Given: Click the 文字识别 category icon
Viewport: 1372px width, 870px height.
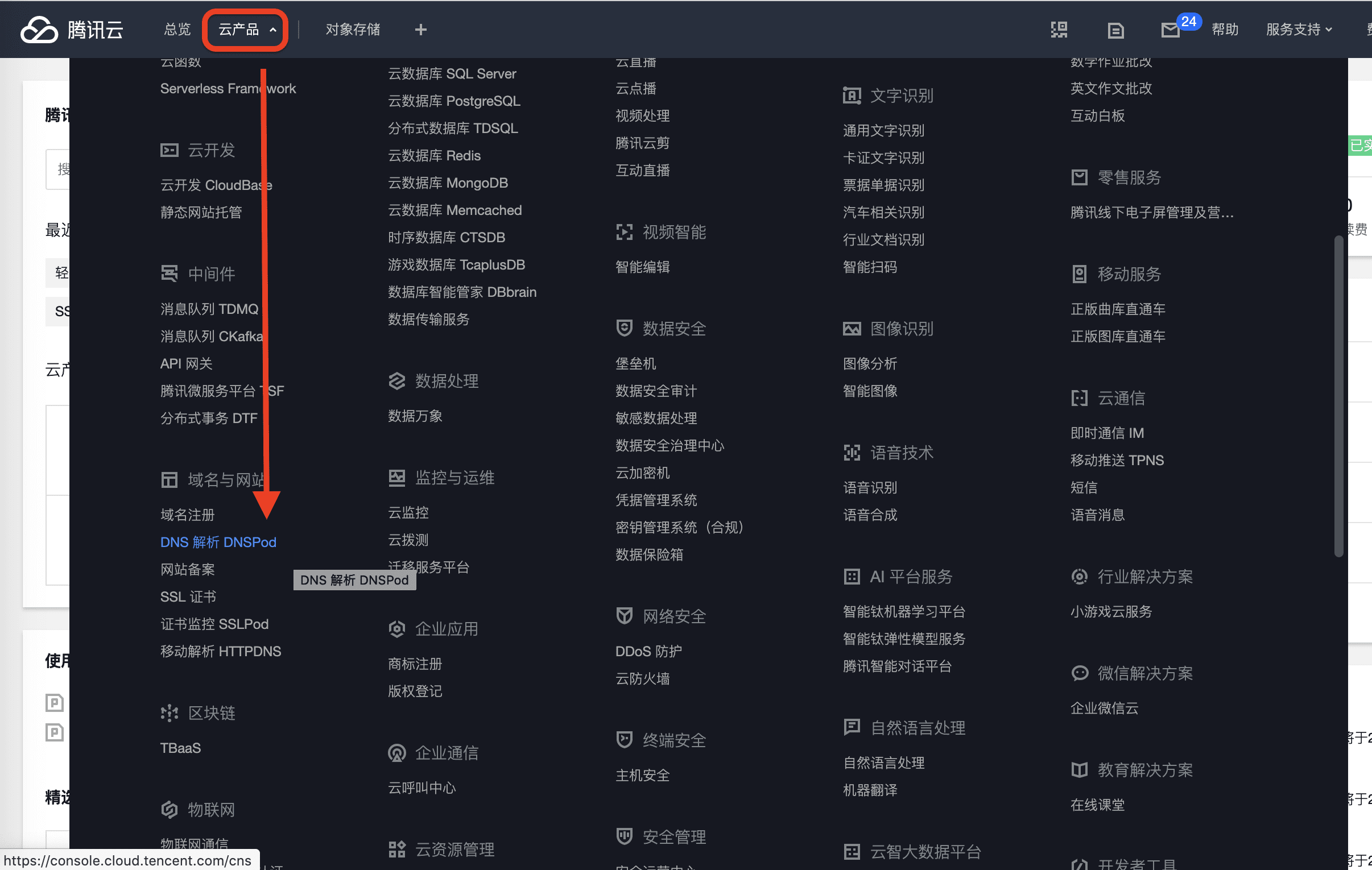Looking at the screenshot, I should [x=852, y=96].
